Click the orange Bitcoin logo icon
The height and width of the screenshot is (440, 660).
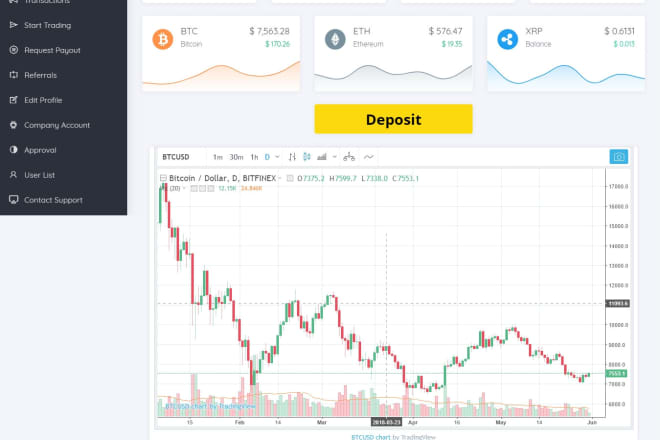(162, 39)
